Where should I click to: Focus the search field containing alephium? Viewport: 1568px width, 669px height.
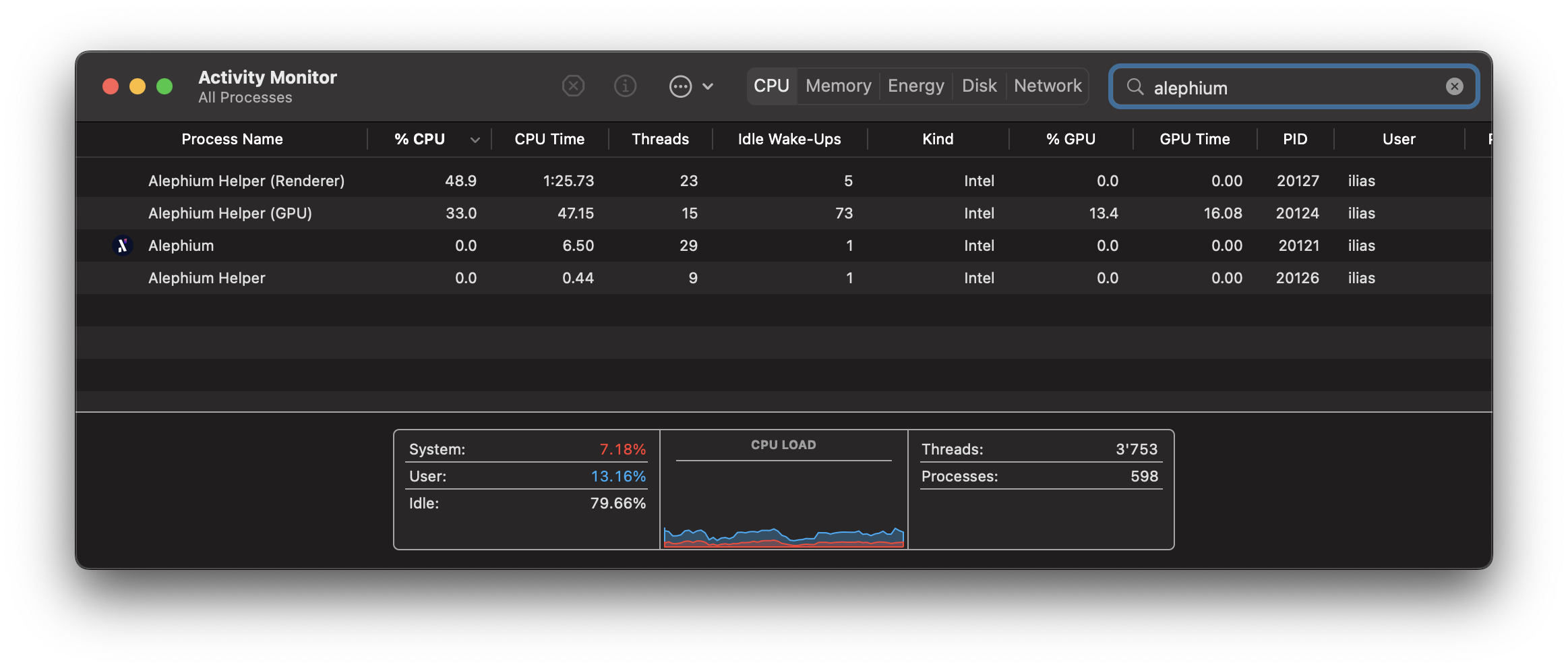(x=1294, y=87)
